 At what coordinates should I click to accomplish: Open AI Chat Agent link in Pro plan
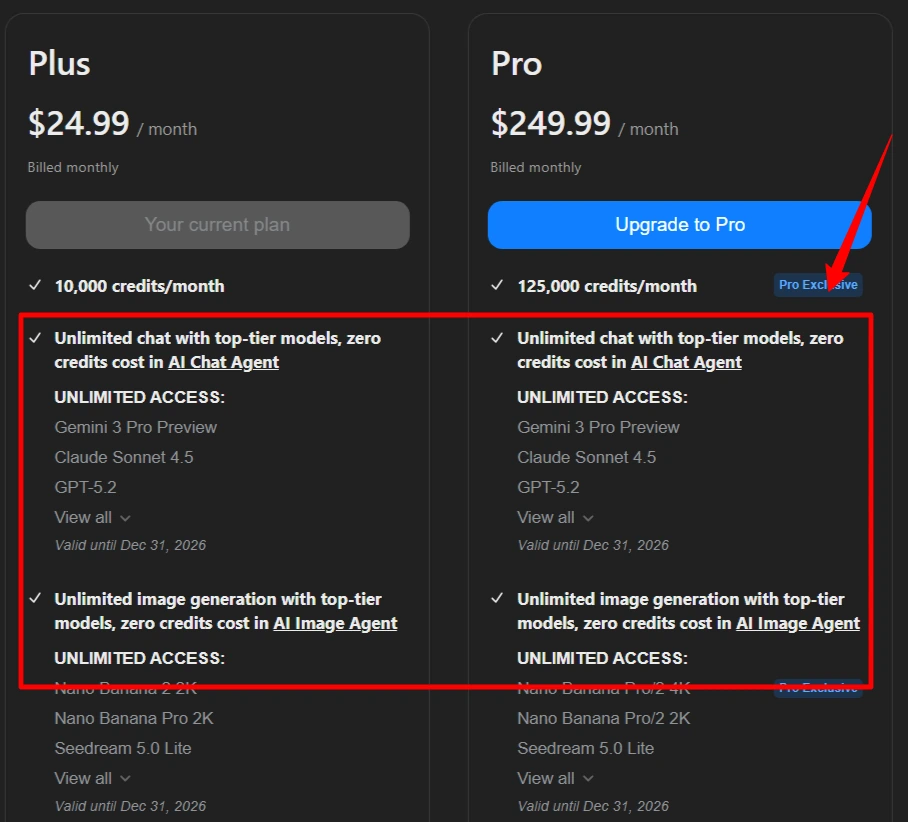coord(686,362)
